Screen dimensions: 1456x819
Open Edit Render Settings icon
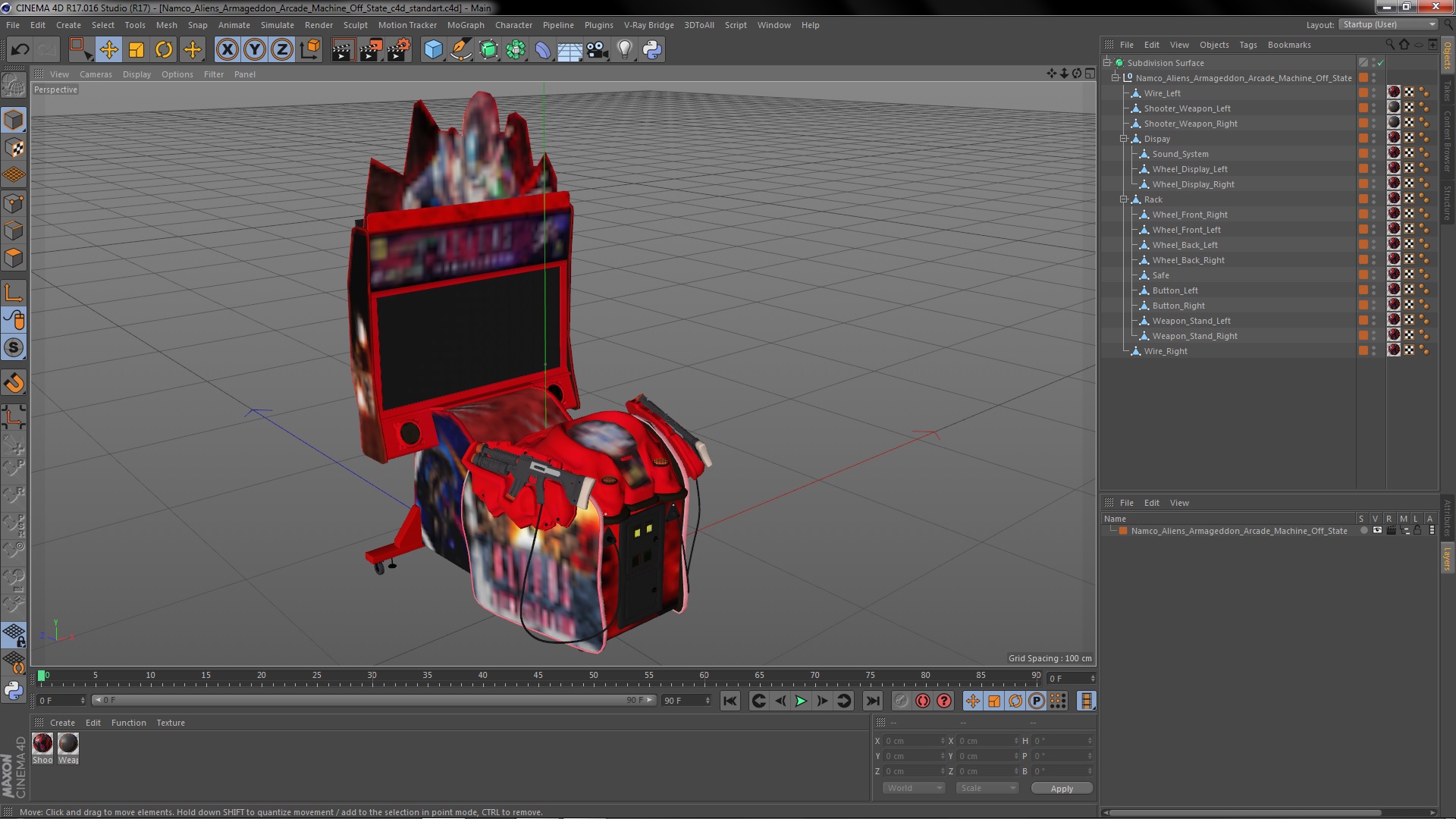[x=399, y=50]
